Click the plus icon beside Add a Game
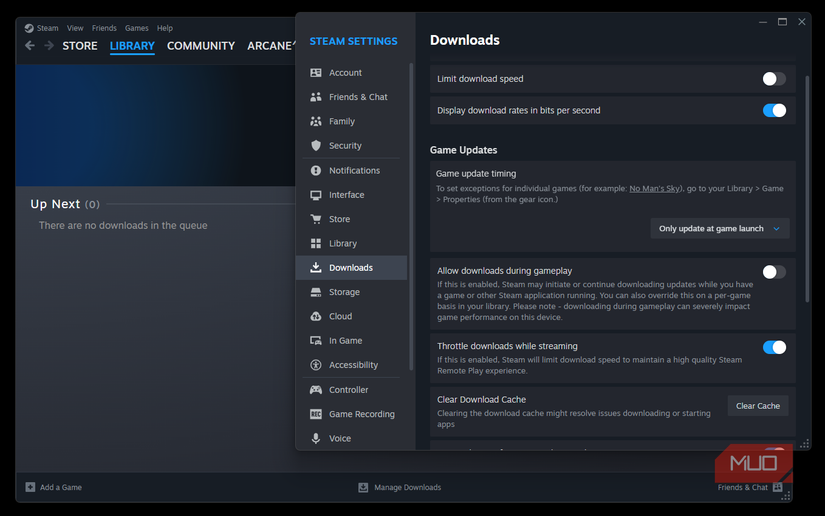Screen dimensions: 825x516 pos(31,487)
